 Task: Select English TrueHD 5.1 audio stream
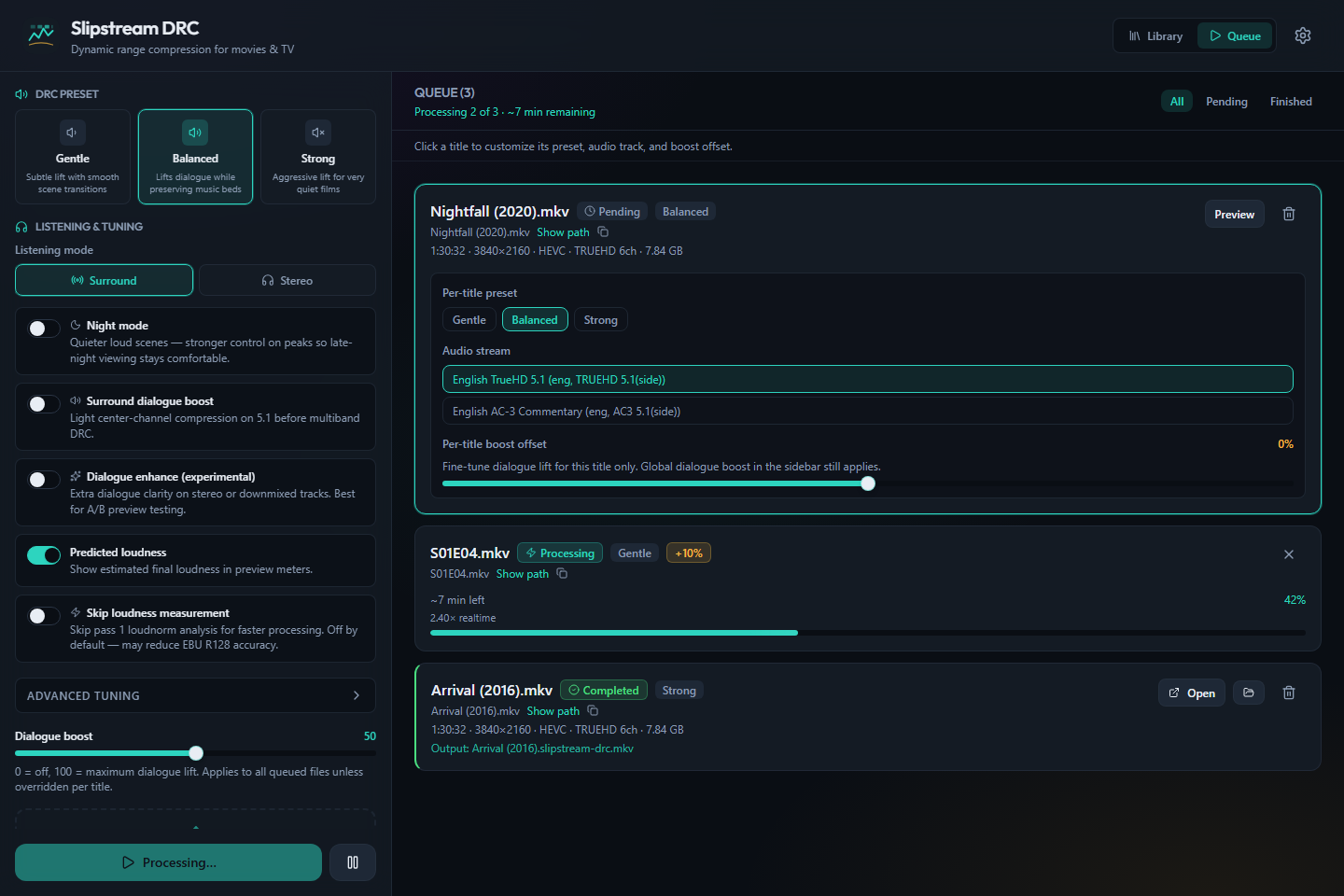pos(868,380)
